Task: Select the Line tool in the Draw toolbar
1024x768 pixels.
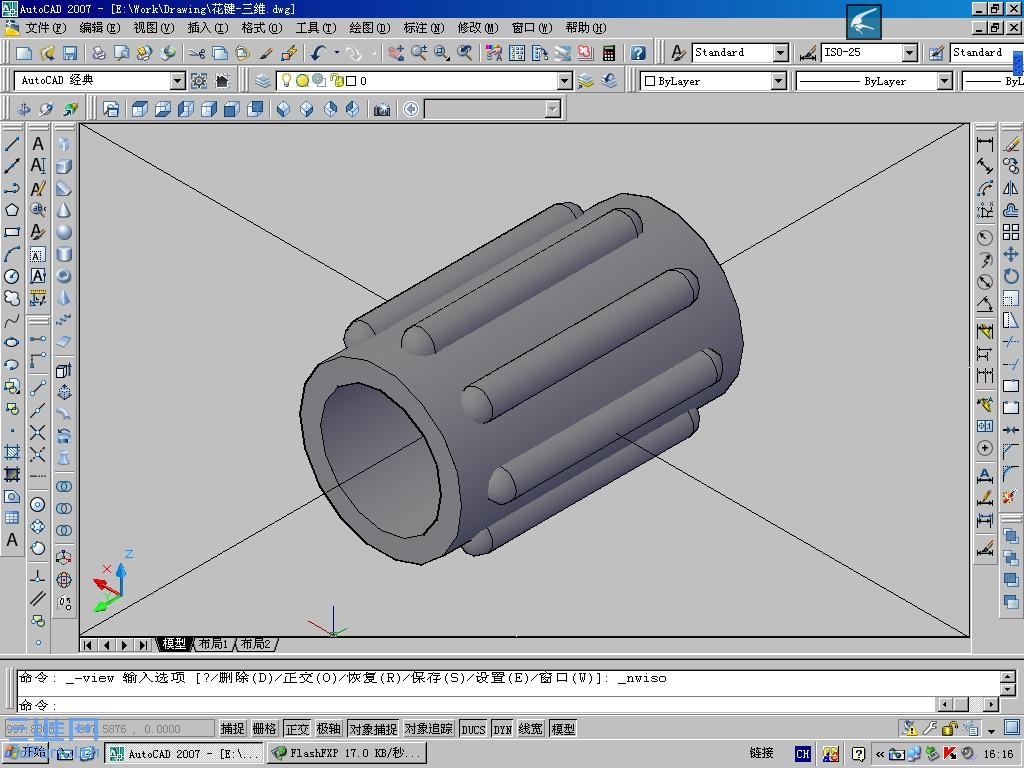Action: point(12,144)
